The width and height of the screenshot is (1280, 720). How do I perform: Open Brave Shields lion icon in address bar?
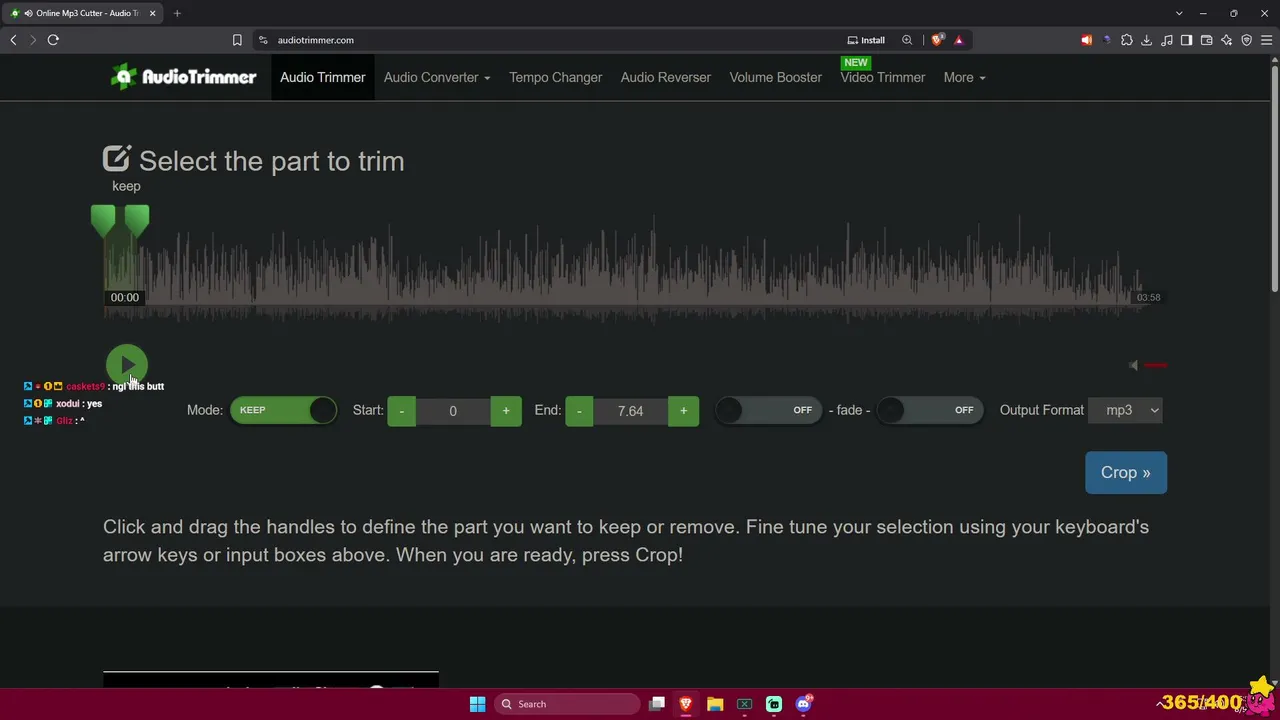click(x=937, y=40)
